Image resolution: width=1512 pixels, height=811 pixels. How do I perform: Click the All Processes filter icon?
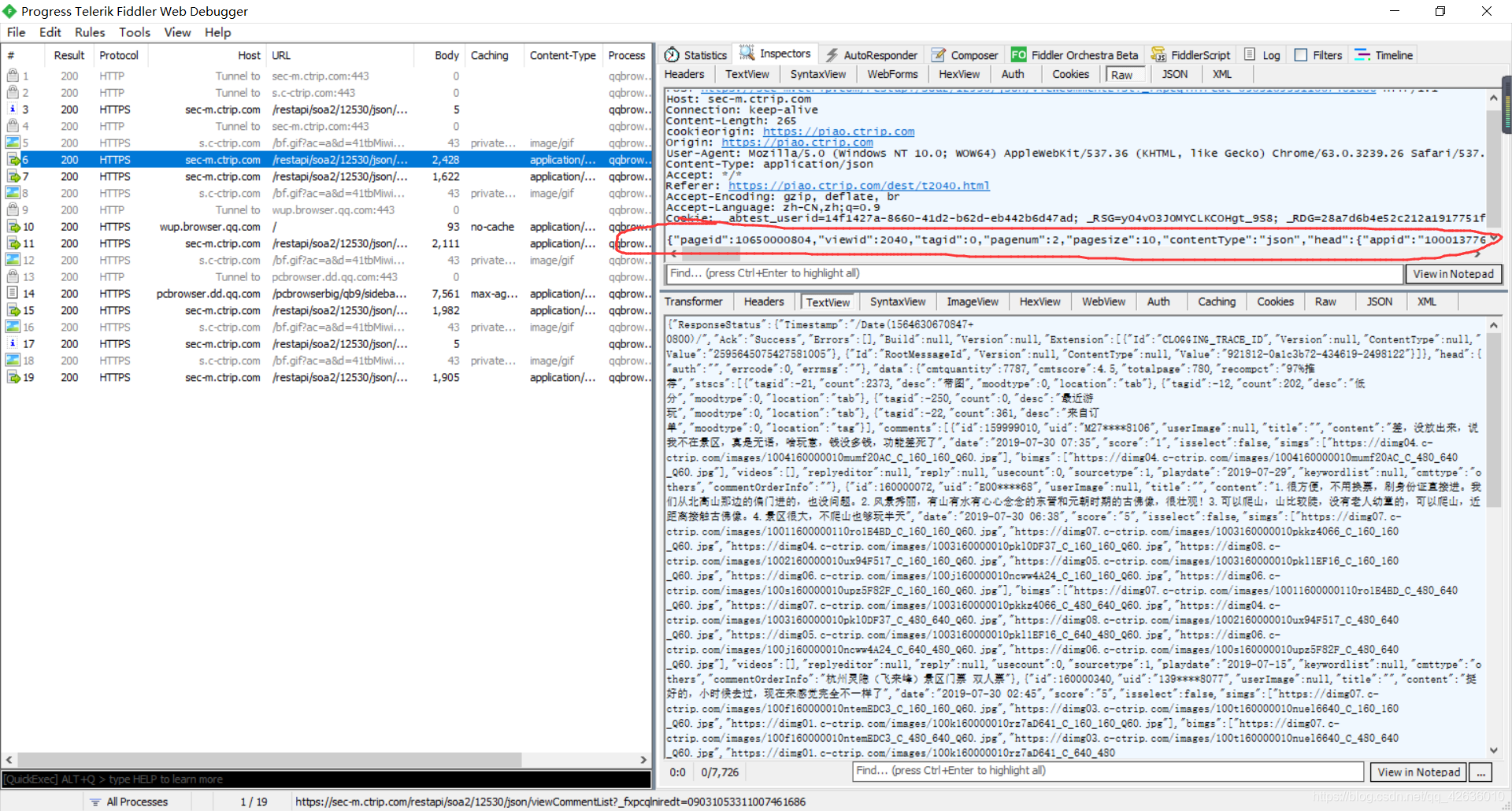click(95, 802)
